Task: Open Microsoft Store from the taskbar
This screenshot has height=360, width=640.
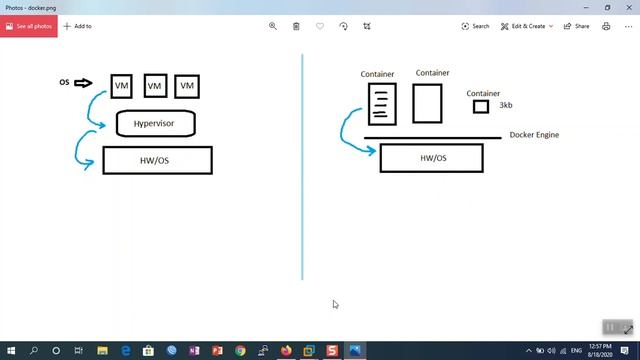Action: point(149,351)
